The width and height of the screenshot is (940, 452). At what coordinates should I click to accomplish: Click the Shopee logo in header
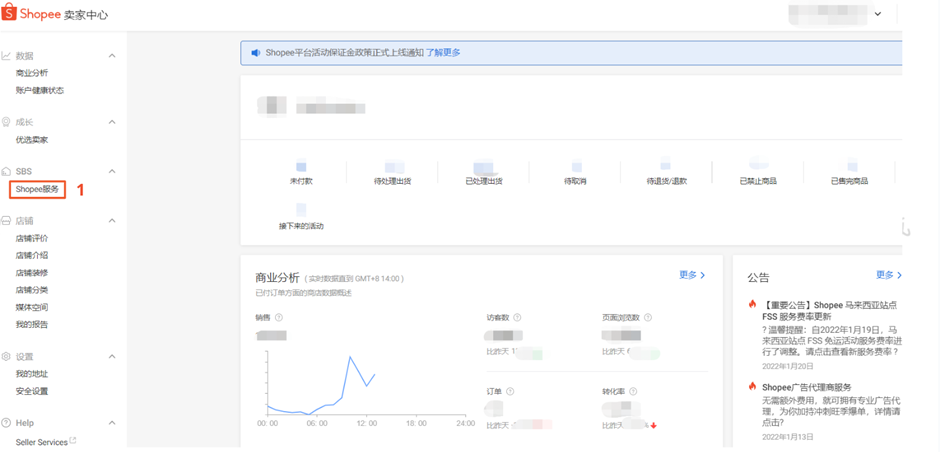9,14
